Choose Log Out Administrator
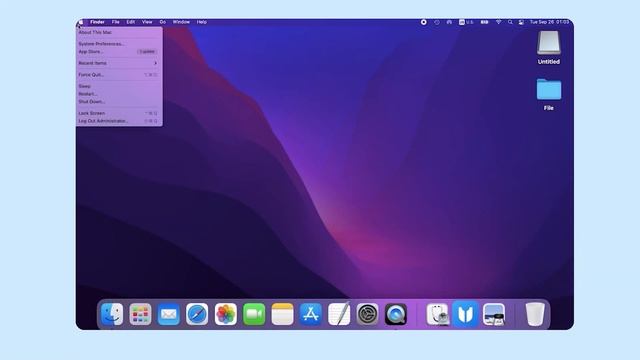This screenshot has height=360, width=640. pos(119,121)
